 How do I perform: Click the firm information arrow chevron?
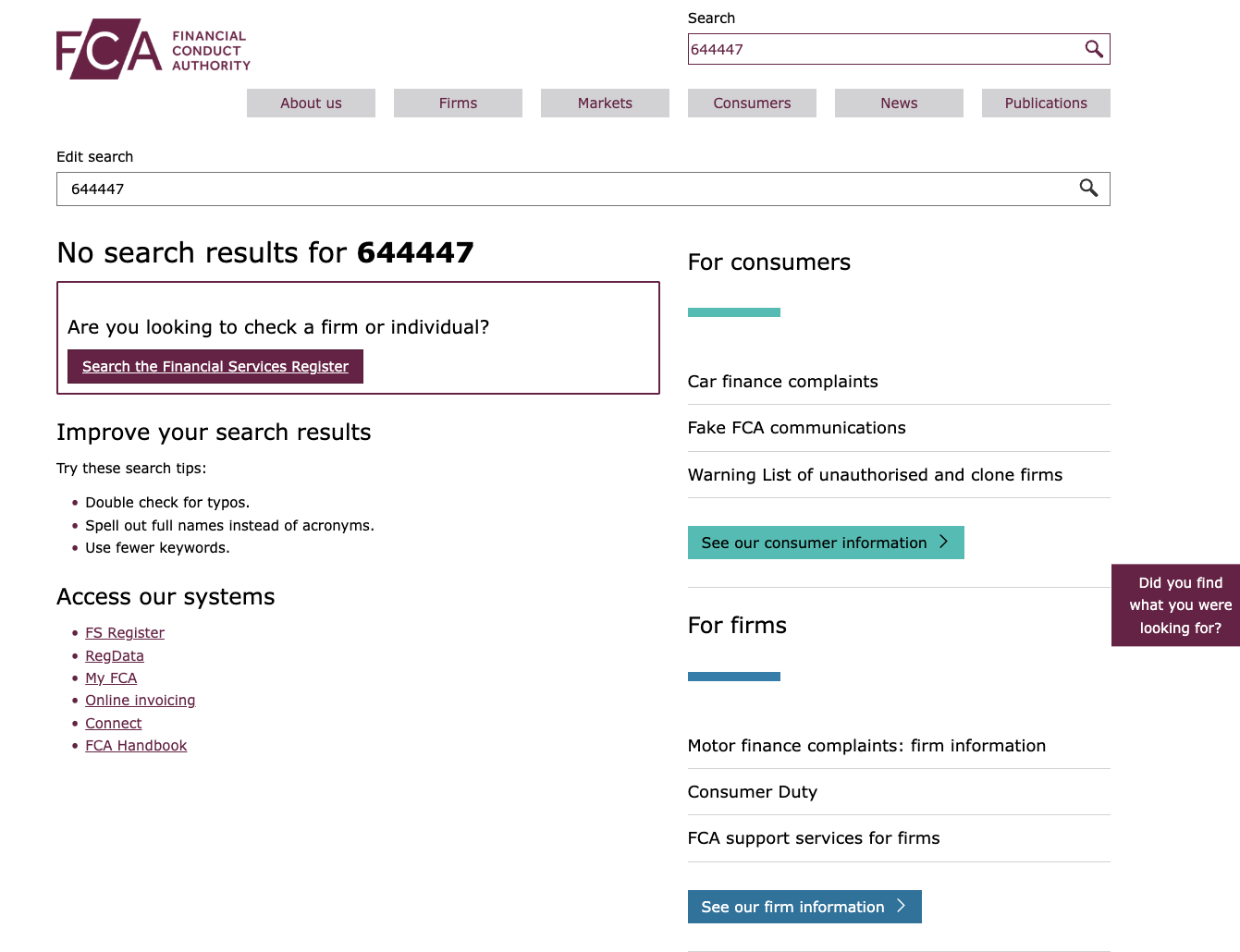click(902, 906)
